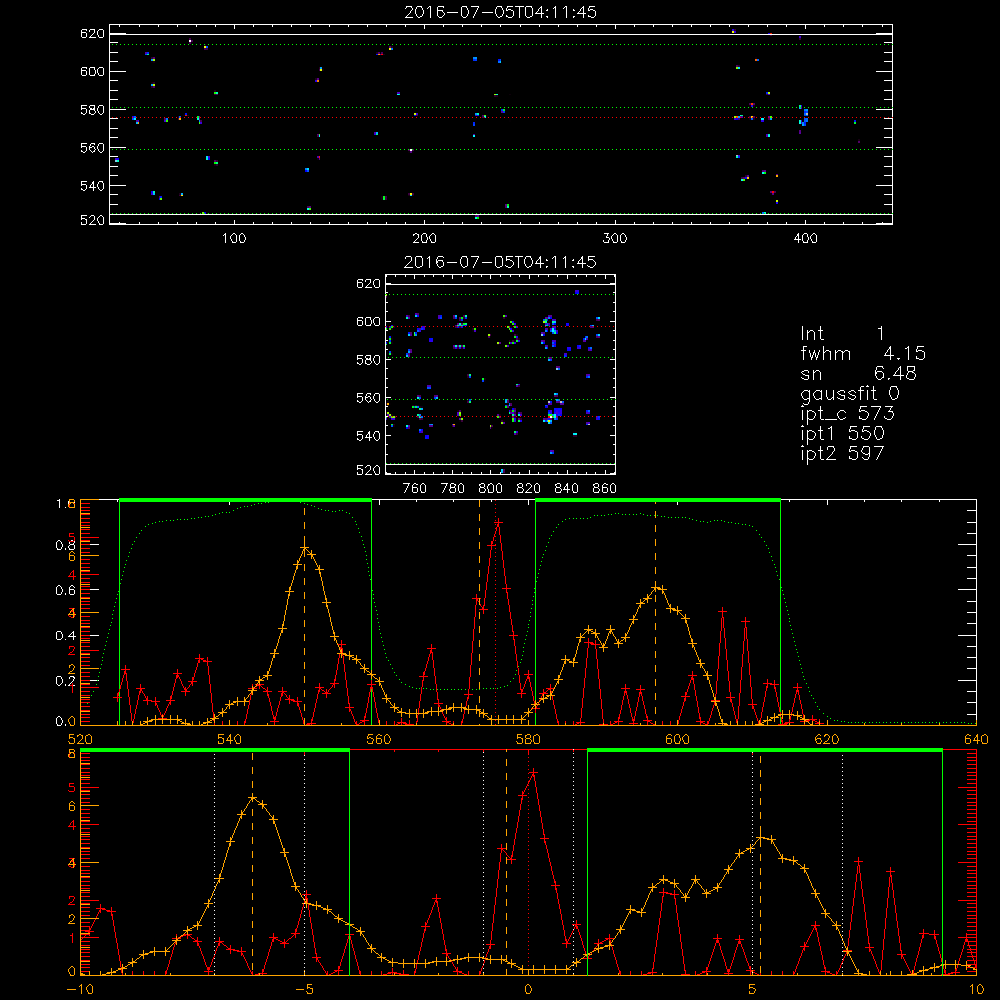Screen dimensions: 1000x1000
Task: Click the 'sn 6.48' annotation
Action: click(x=858, y=373)
